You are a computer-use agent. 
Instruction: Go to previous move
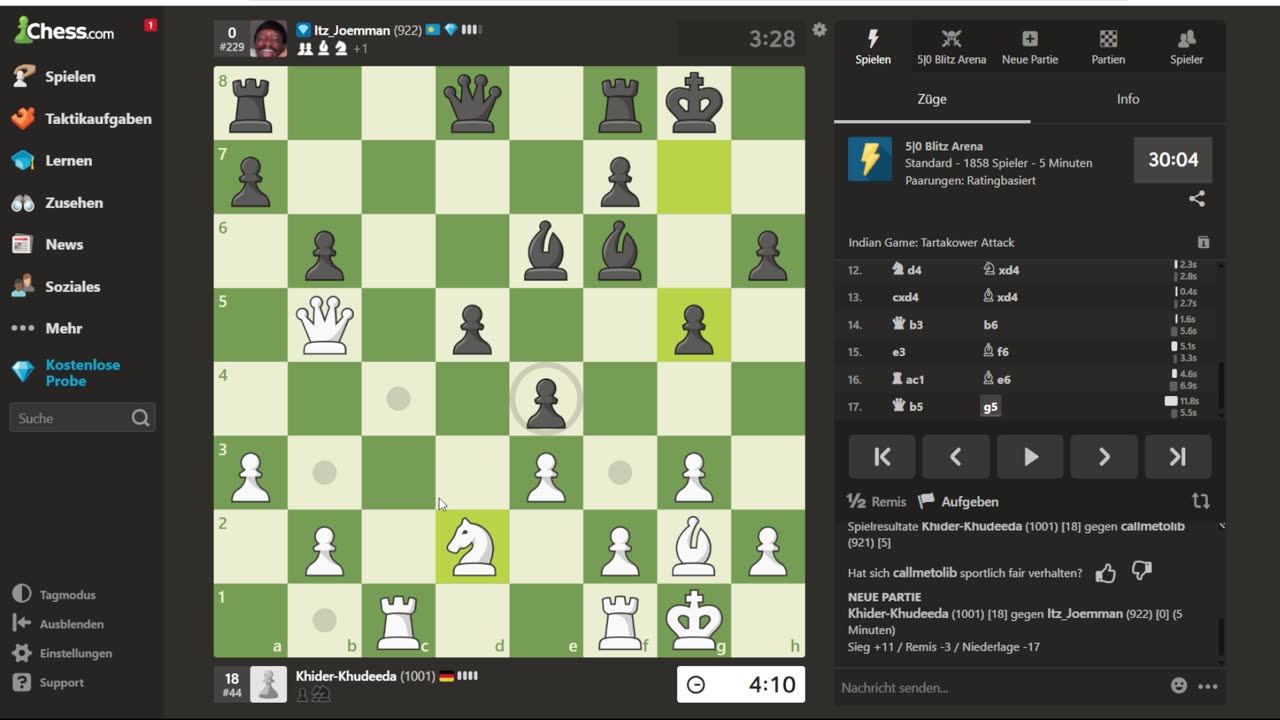tap(956, 457)
